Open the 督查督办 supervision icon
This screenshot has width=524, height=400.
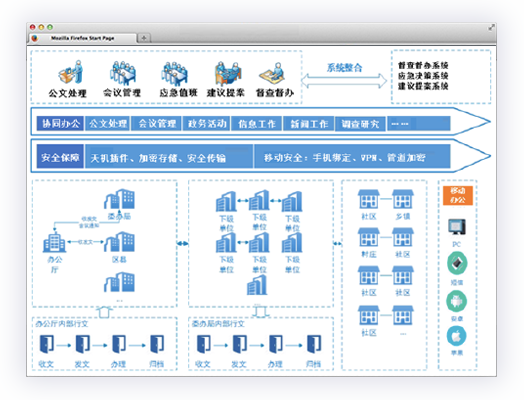coord(272,73)
